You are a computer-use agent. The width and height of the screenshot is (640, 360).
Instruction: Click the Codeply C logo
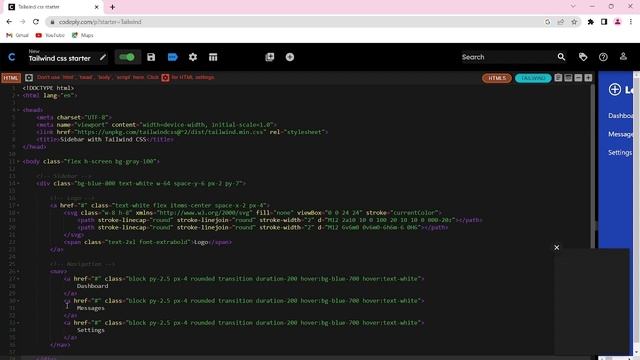click(x=11, y=57)
